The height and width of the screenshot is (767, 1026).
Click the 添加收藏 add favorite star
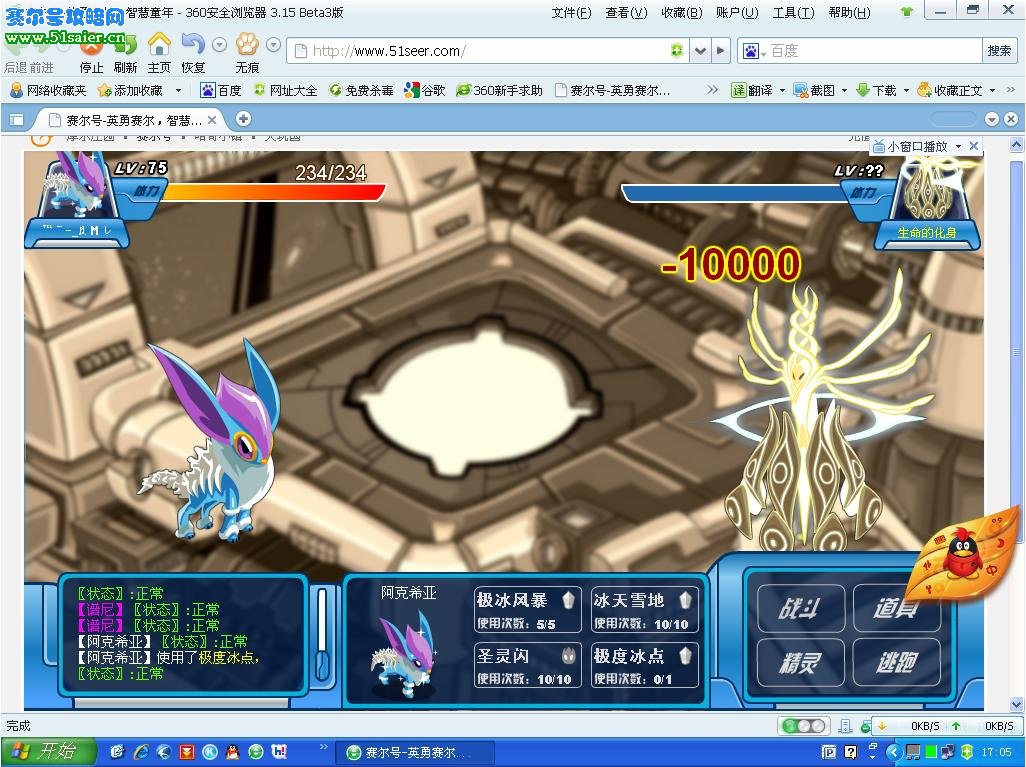(130, 90)
